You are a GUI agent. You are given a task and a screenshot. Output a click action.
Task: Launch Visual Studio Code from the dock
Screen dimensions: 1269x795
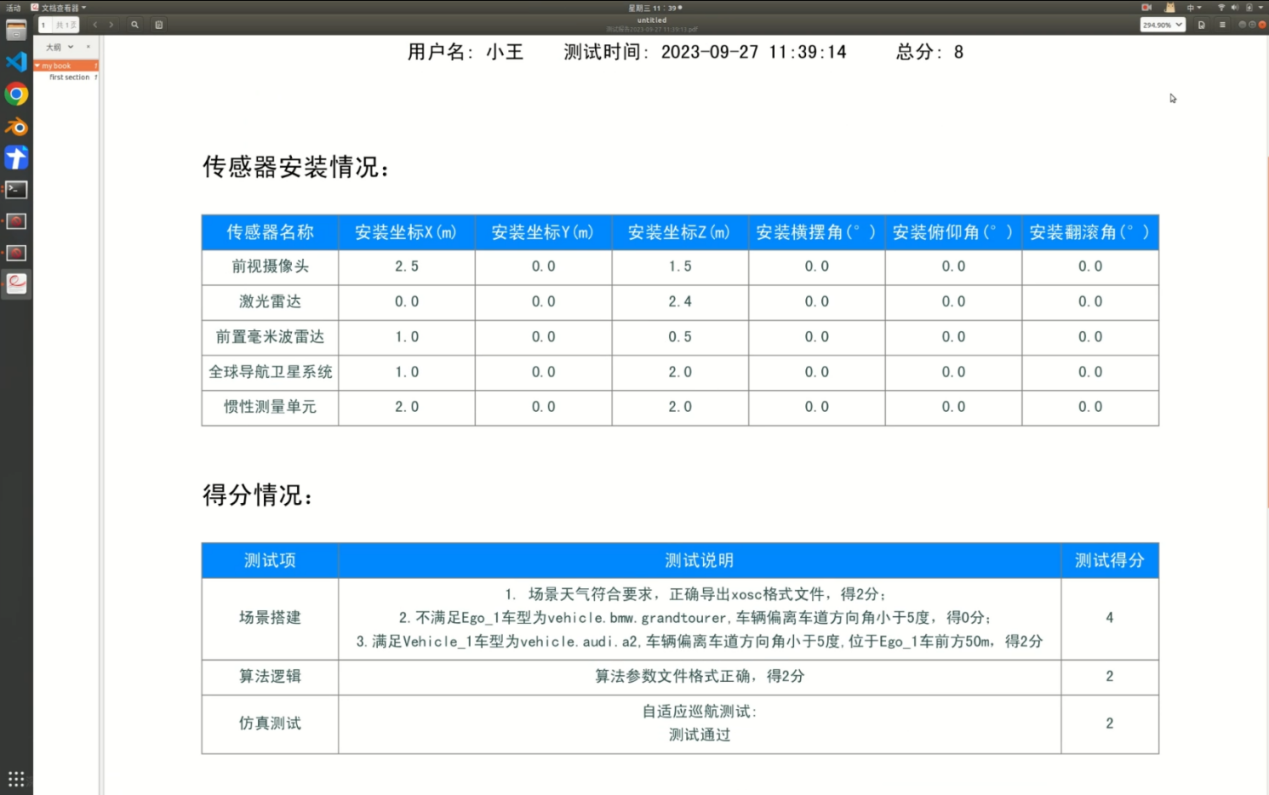(x=14, y=61)
